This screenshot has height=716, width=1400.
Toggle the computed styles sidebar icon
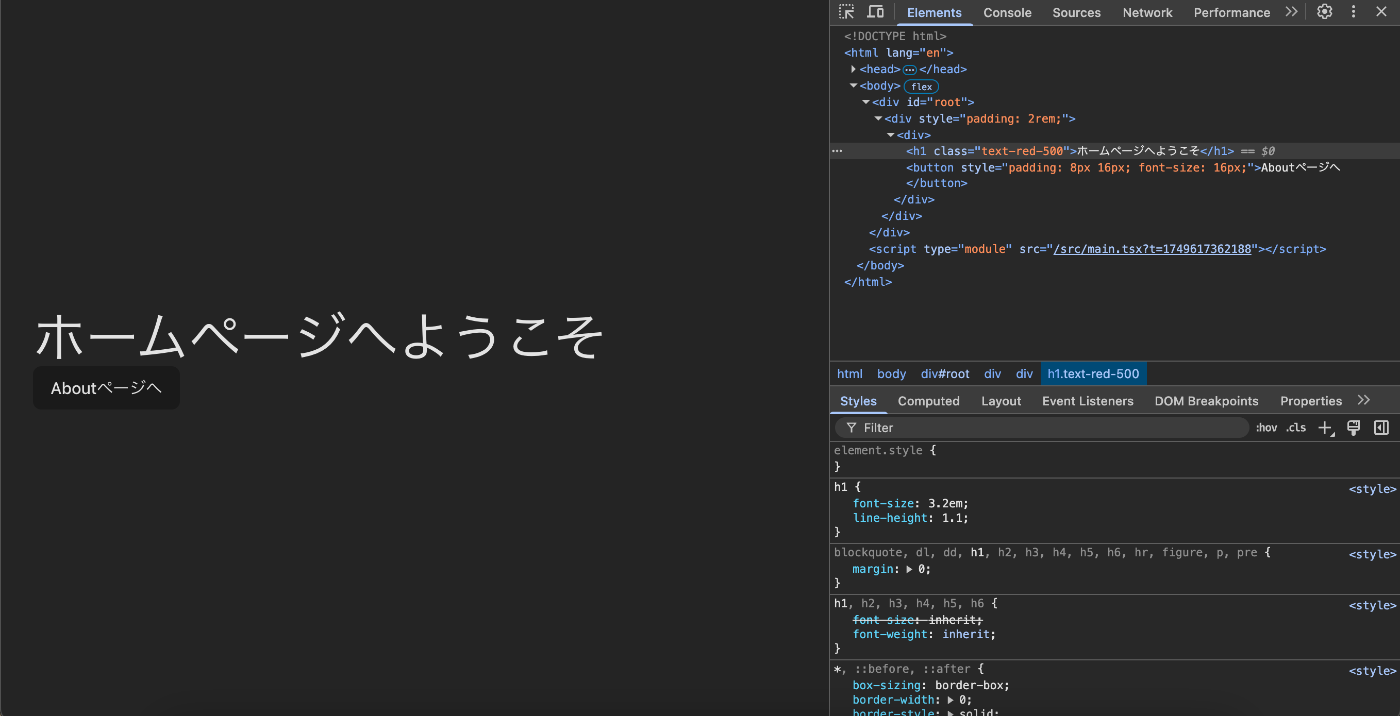coord(1381,428)
